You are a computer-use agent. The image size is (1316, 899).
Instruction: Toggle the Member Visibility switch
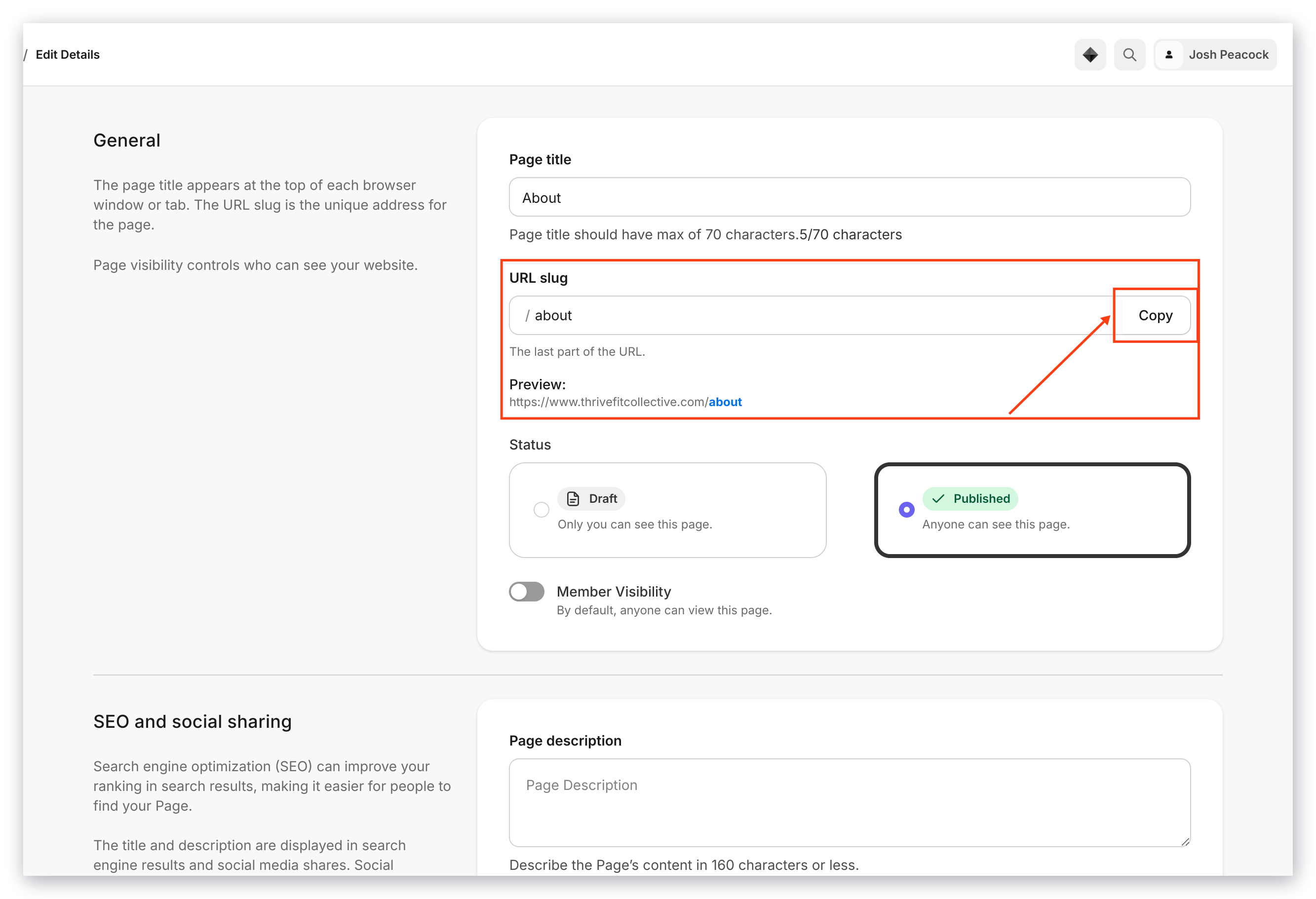point(526,592)
